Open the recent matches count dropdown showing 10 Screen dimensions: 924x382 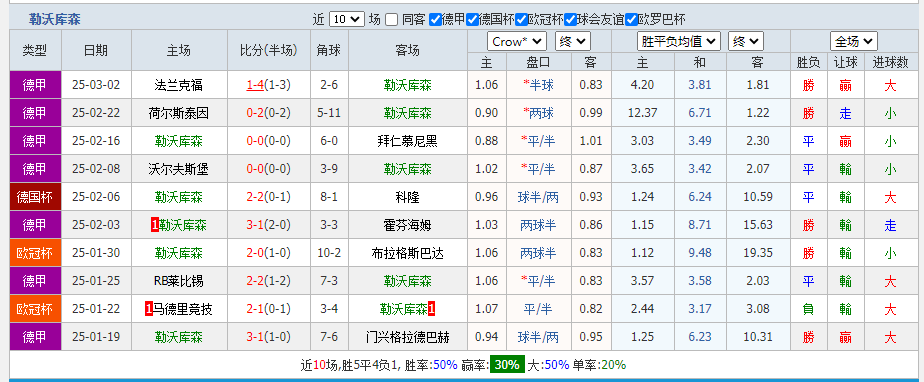pos(347,19)
